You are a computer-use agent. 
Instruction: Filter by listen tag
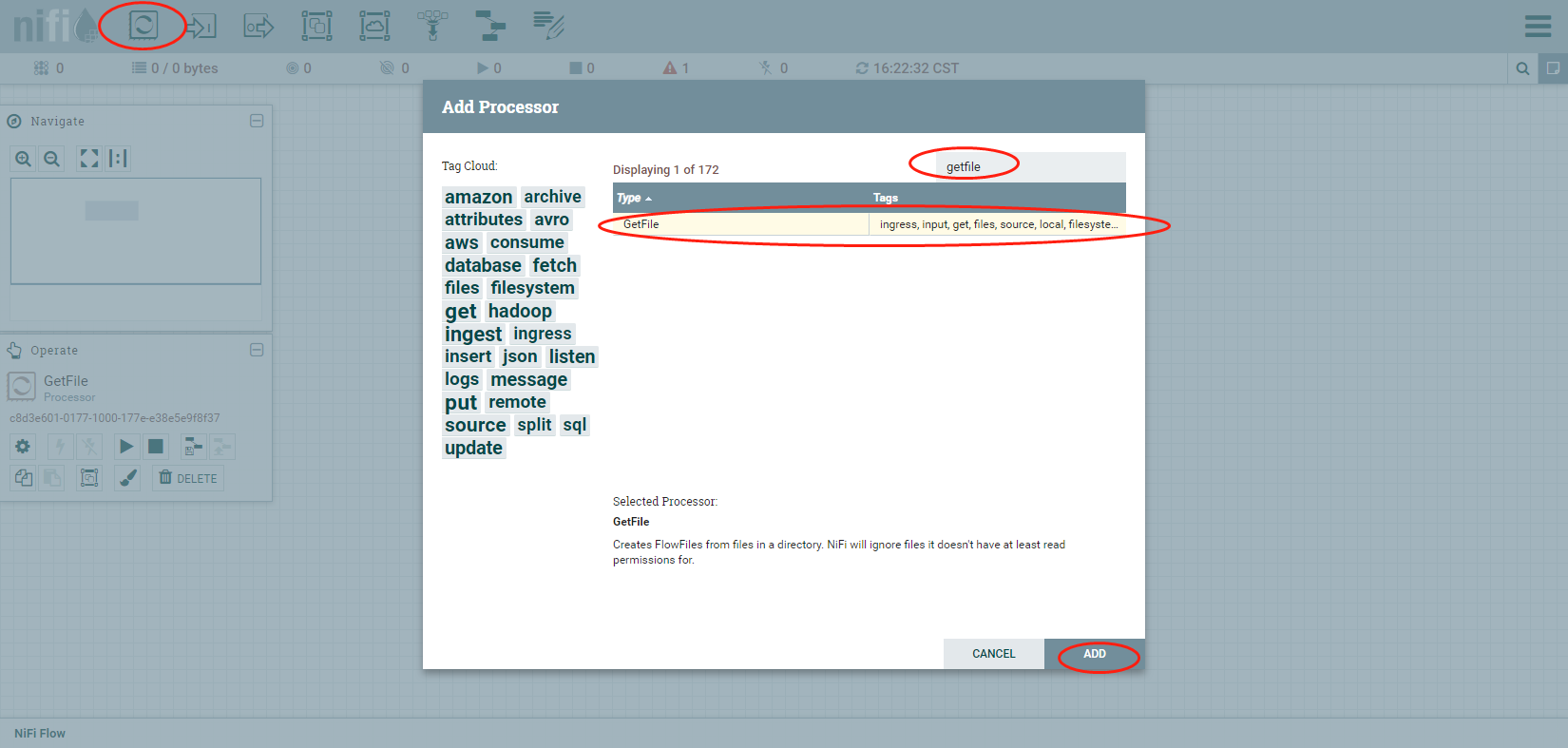pyautogui.click(x=572, y=356)
